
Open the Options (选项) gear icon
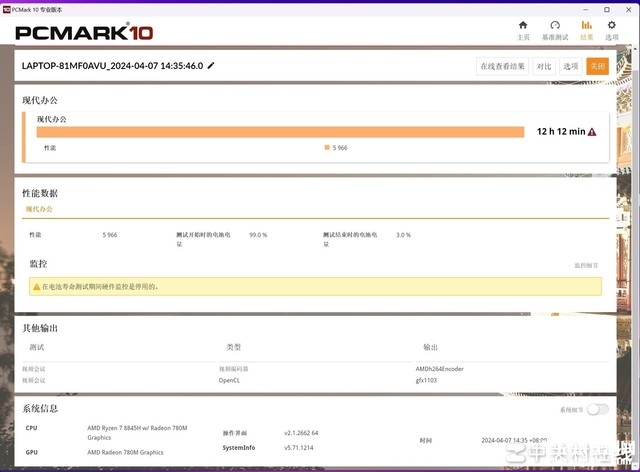[x=611, y=31]
